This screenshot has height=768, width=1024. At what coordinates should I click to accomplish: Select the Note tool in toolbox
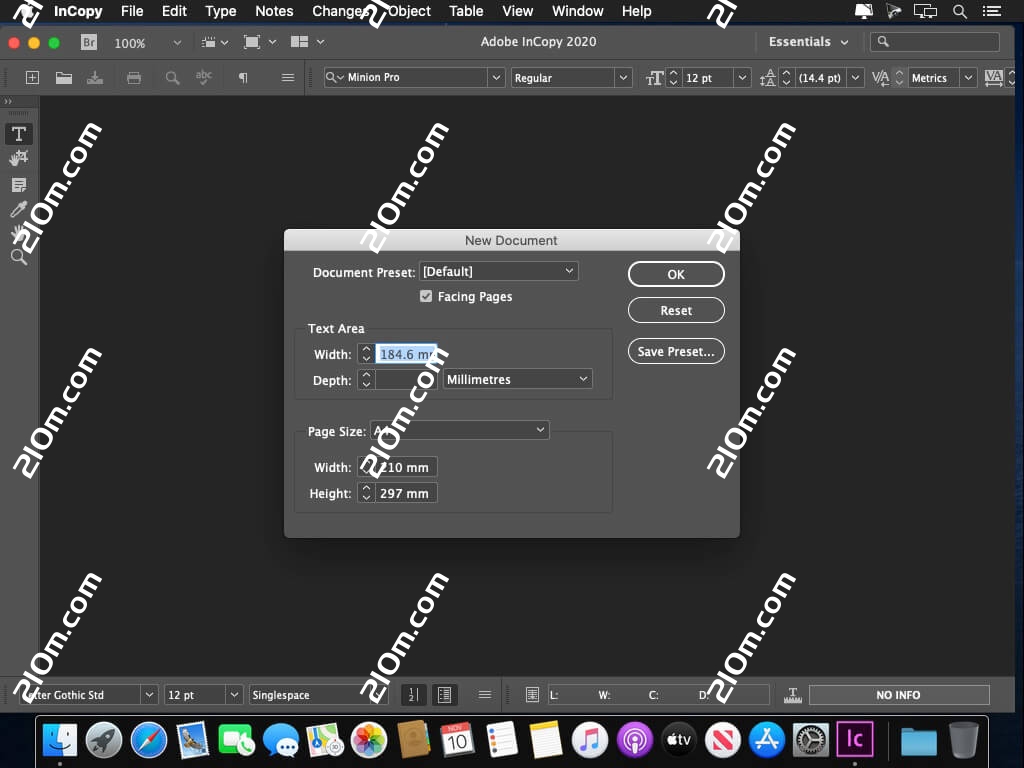pos(18,185)
